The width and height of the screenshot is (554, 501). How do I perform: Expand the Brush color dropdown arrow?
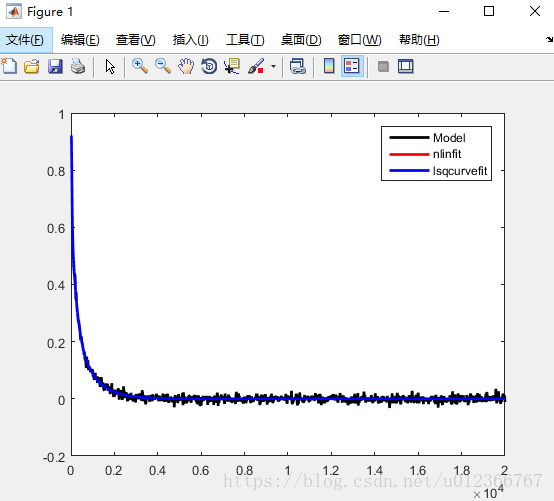[273, 66]
